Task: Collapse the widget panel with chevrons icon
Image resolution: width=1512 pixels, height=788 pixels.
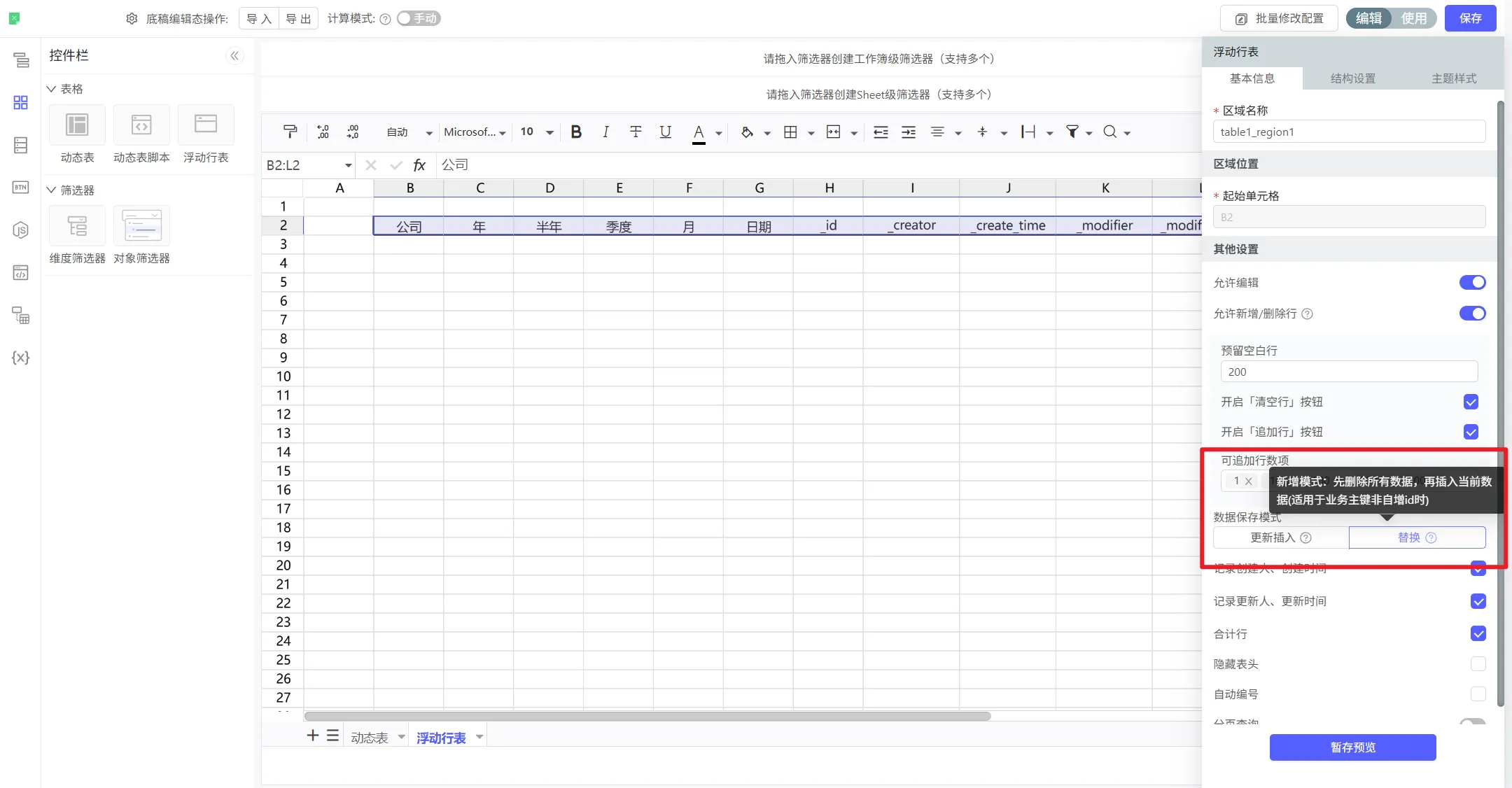Action: pyautogui.click(x=235, y=55)
